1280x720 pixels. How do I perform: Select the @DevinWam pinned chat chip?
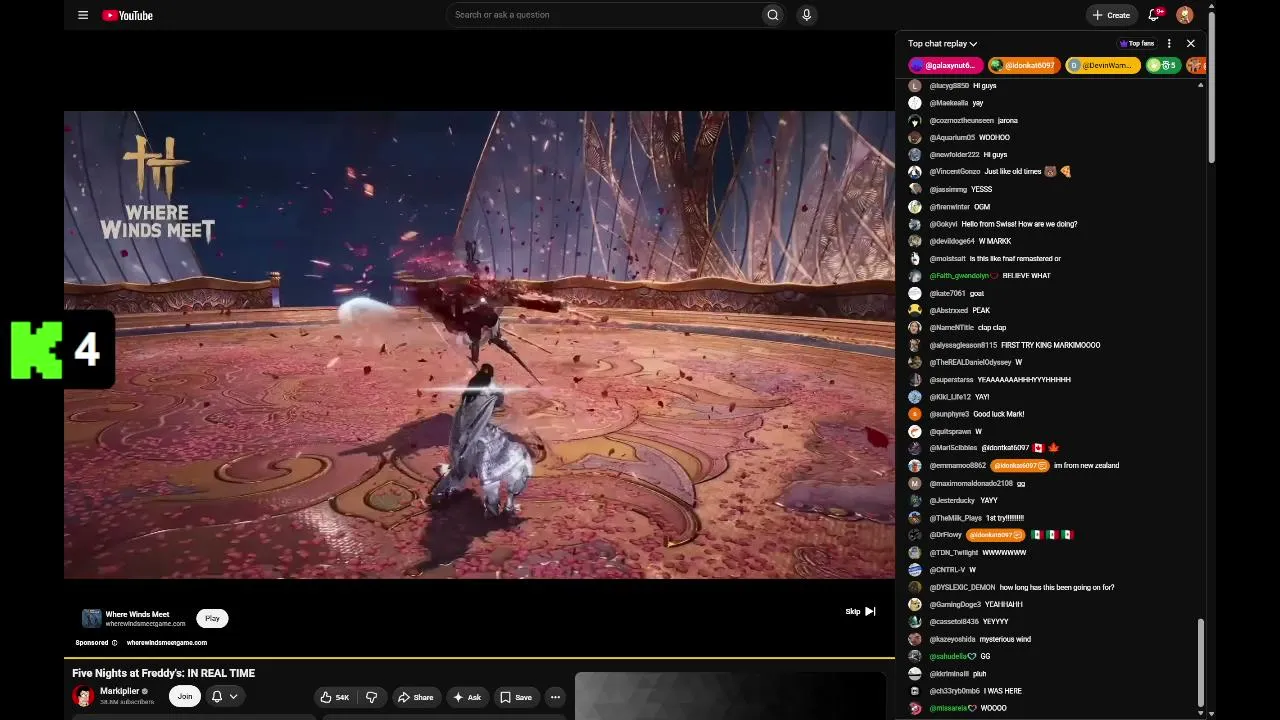click(1102, 65)
